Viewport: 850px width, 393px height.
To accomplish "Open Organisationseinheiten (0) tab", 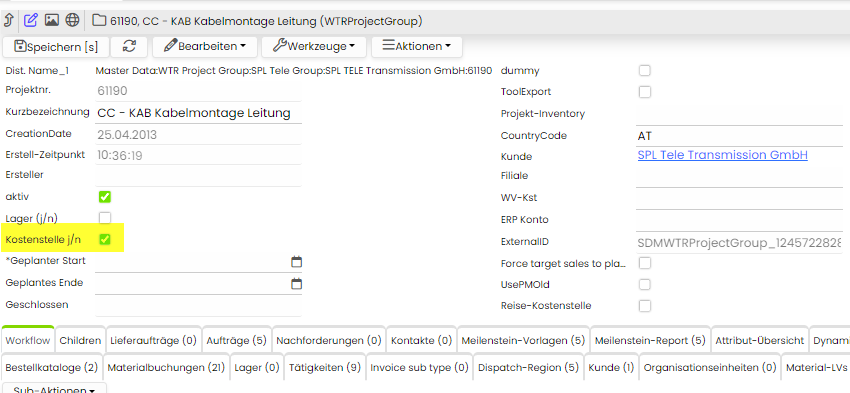I will click(710, 368).
